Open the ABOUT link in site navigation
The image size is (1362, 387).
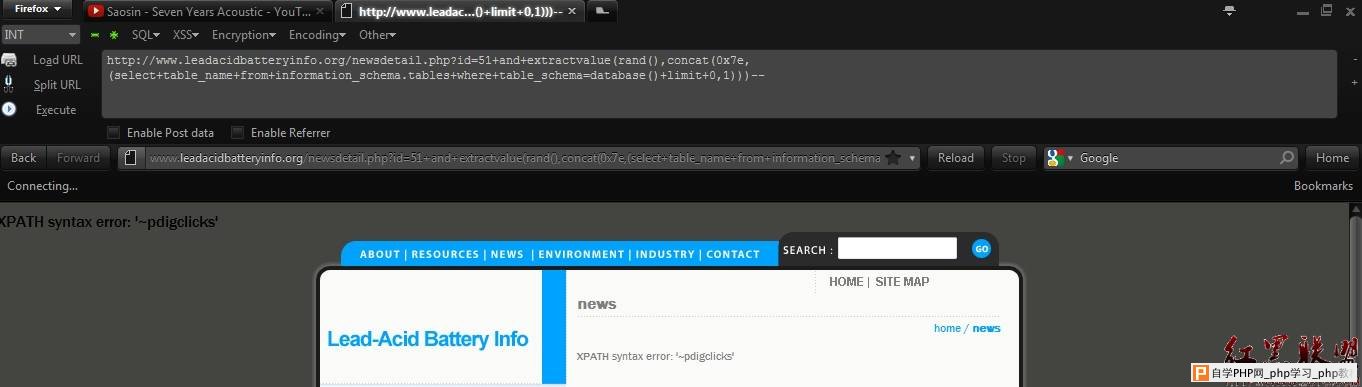coord(380,254)
